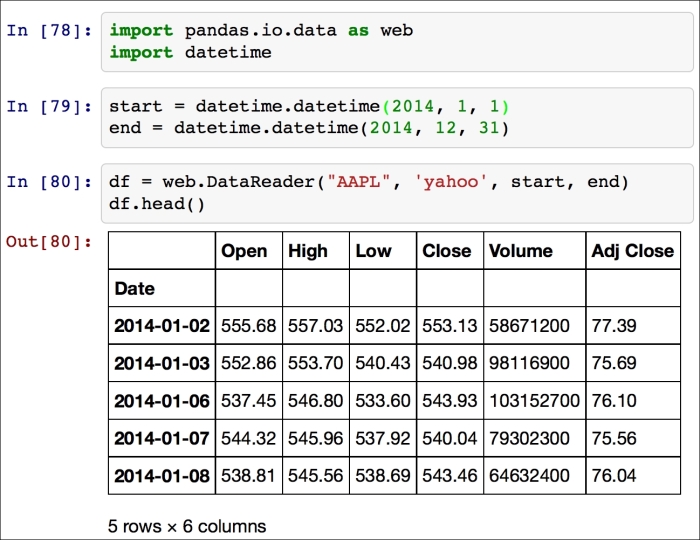Screen dimensions: 700x540
Task: Click the High value 557.03
Action: click(x=315, y=326)
